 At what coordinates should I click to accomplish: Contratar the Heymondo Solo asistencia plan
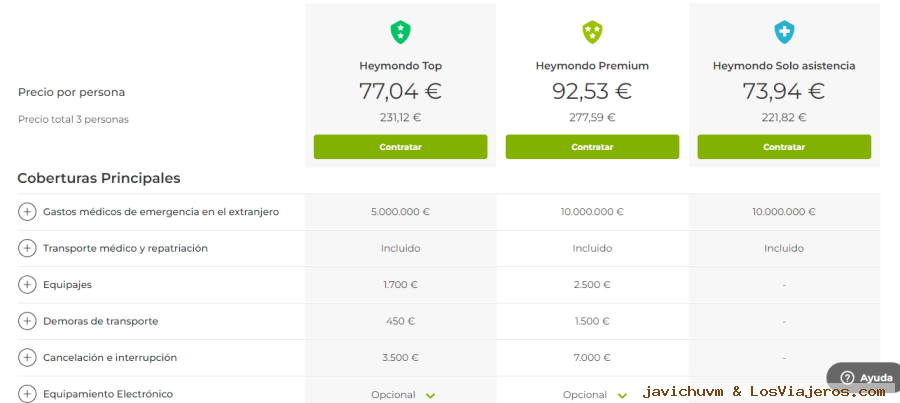click(x=784, y=147)
